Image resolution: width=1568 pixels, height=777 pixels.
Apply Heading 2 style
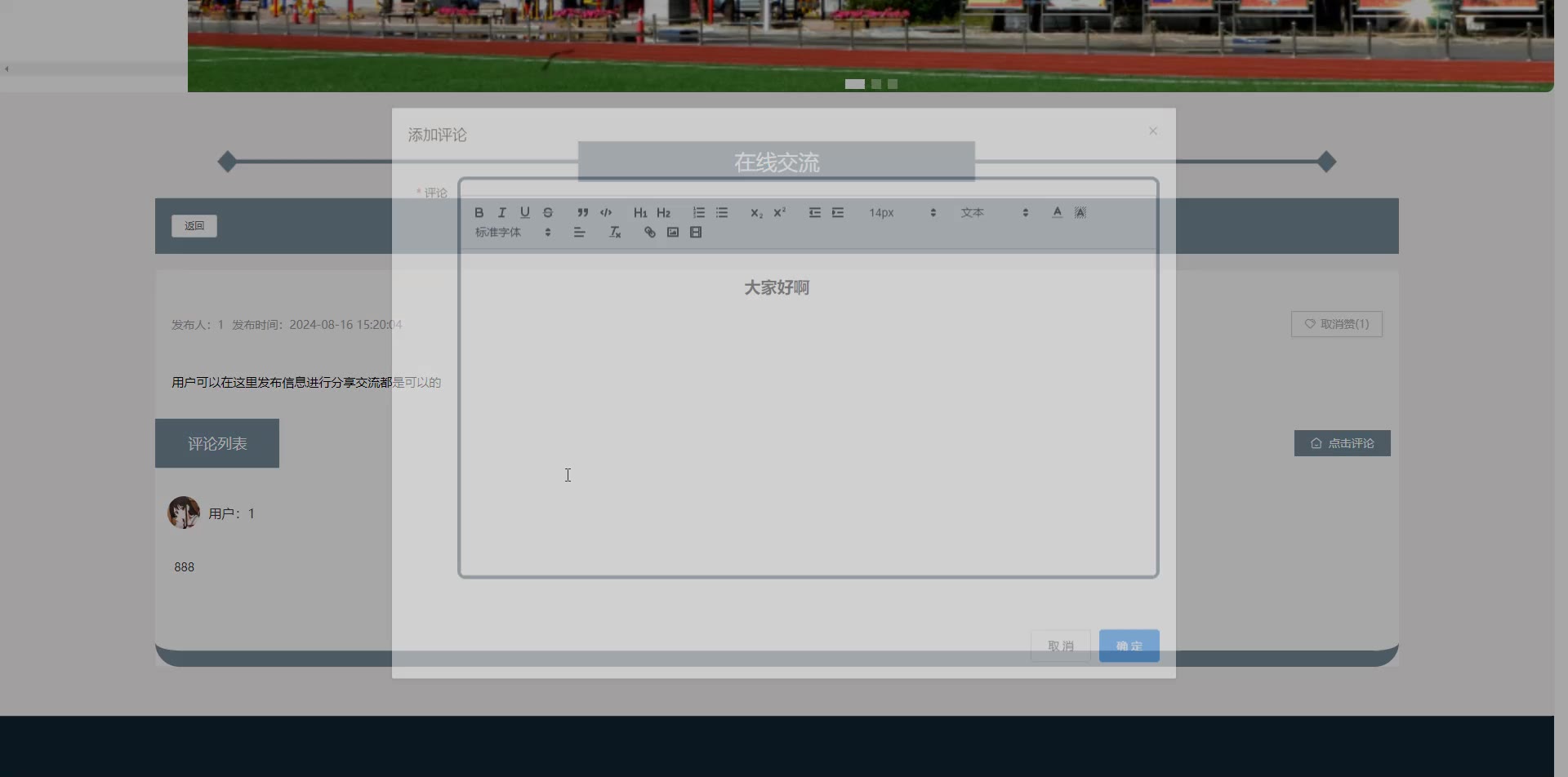[x=663, y=212]
